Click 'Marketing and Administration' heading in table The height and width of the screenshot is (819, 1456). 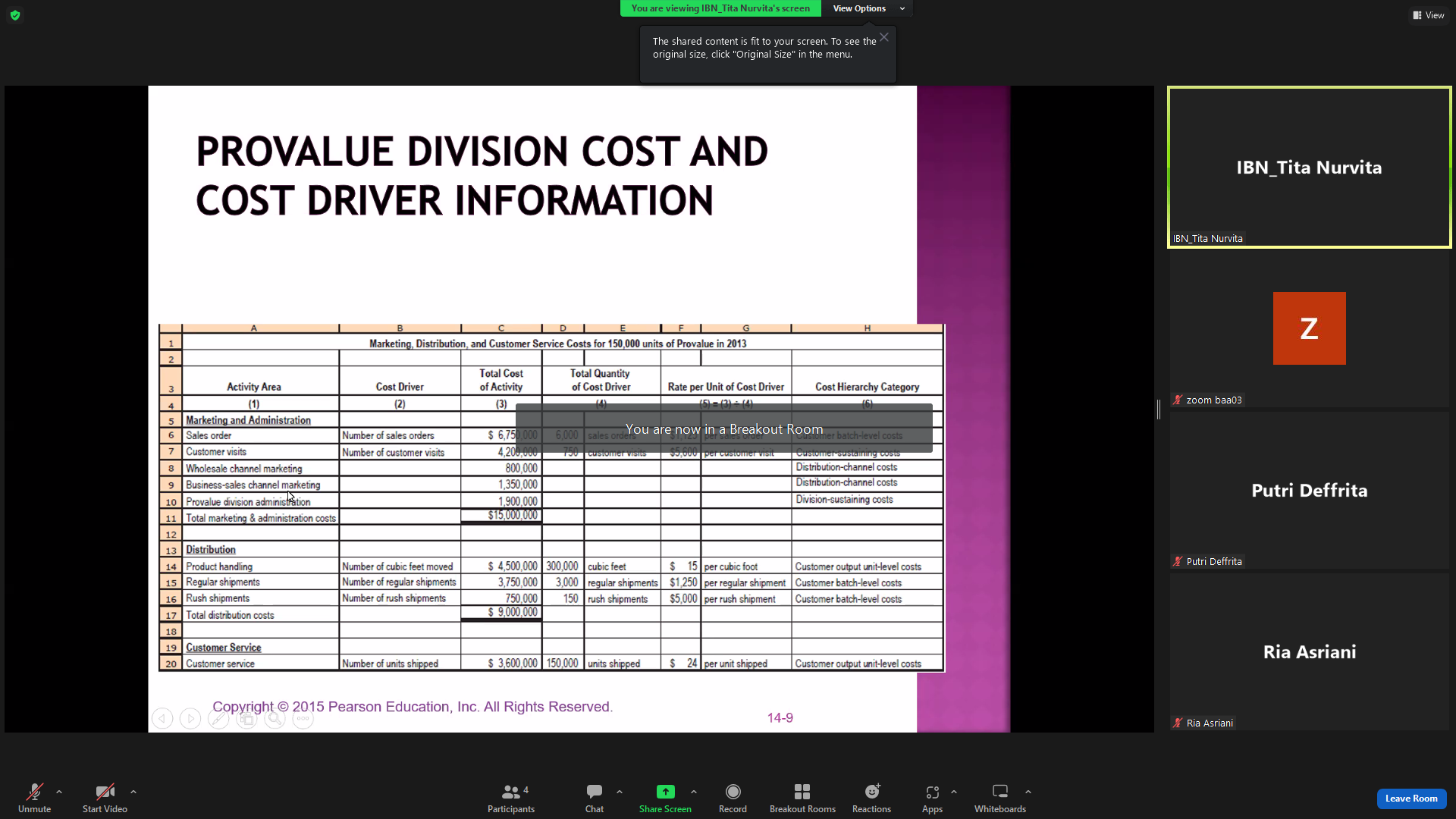point(248,420)
